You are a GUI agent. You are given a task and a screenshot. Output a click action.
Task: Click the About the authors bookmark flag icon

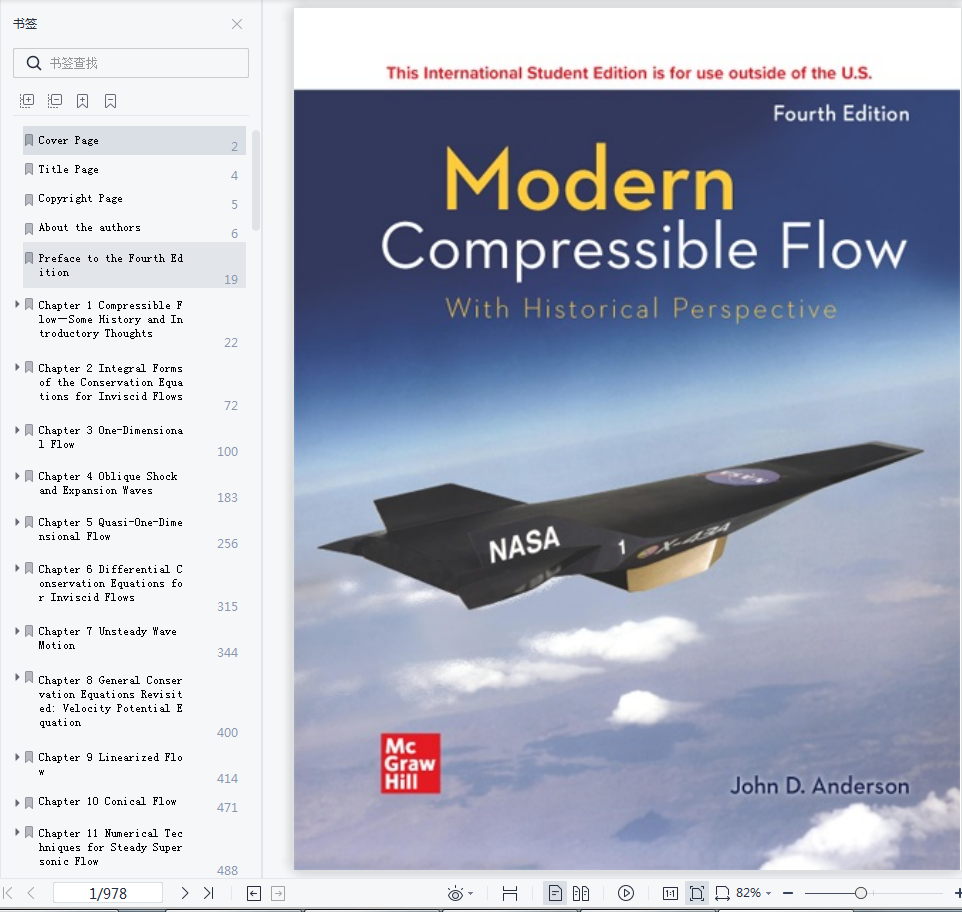pyautogui.click(x=29, y=229)
